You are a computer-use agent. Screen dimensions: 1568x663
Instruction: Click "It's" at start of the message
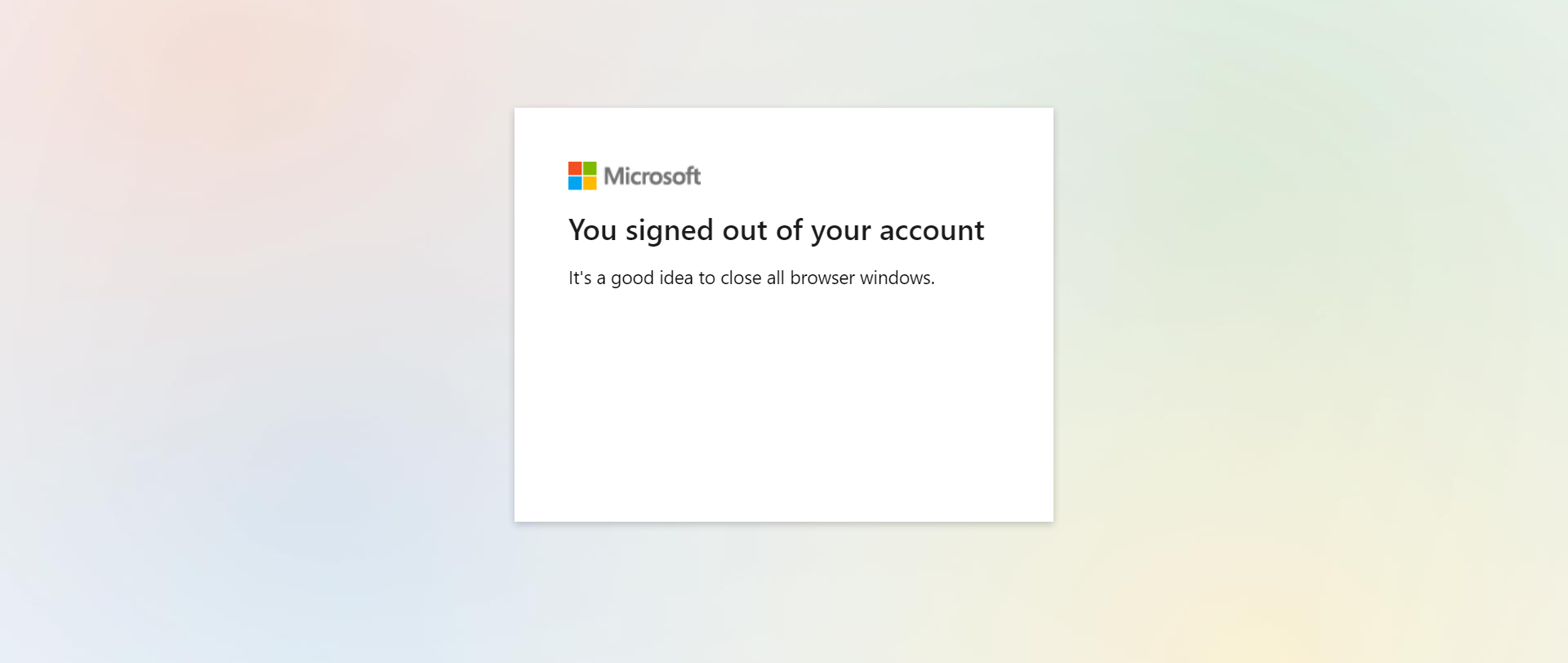[580, 278]
